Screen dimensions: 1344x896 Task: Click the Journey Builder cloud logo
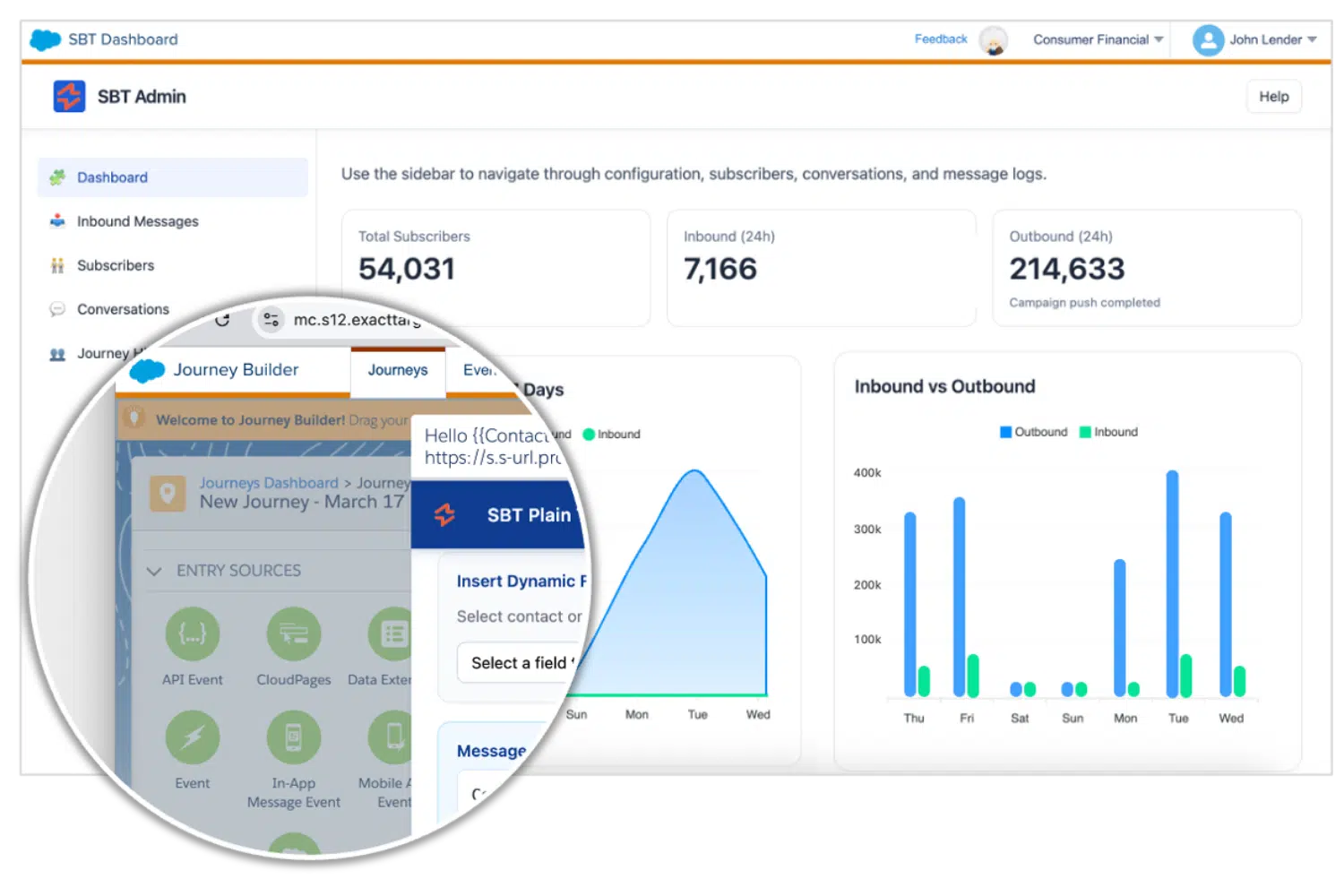click(x=148, y=370)
